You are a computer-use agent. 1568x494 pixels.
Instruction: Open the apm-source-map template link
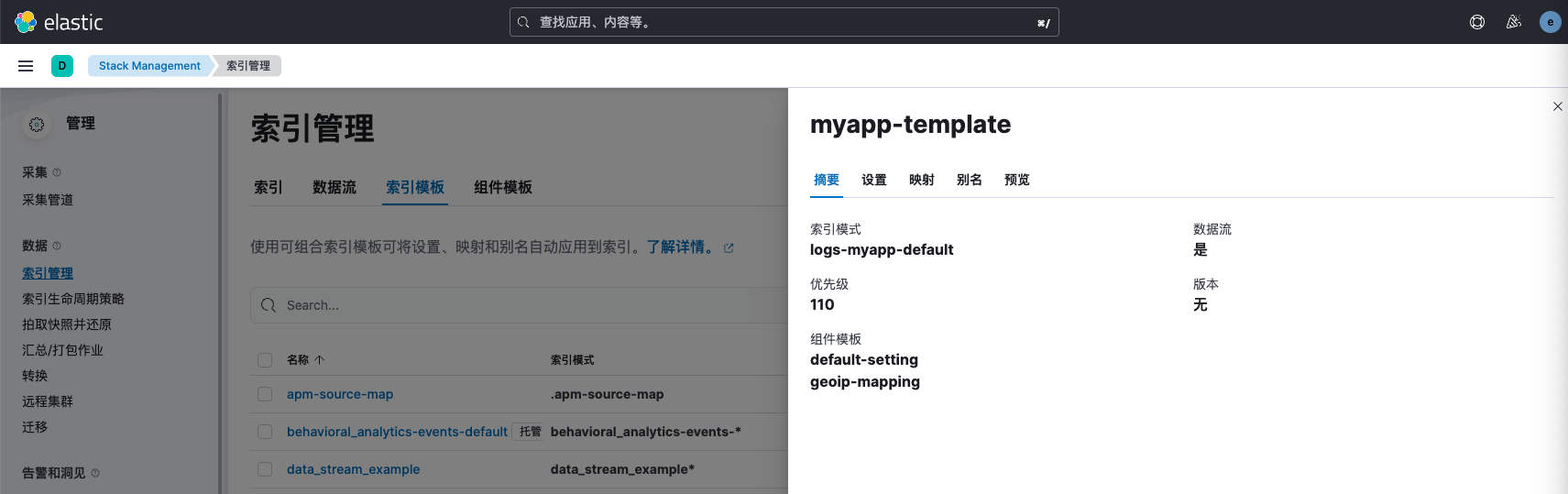pos(340,394)
